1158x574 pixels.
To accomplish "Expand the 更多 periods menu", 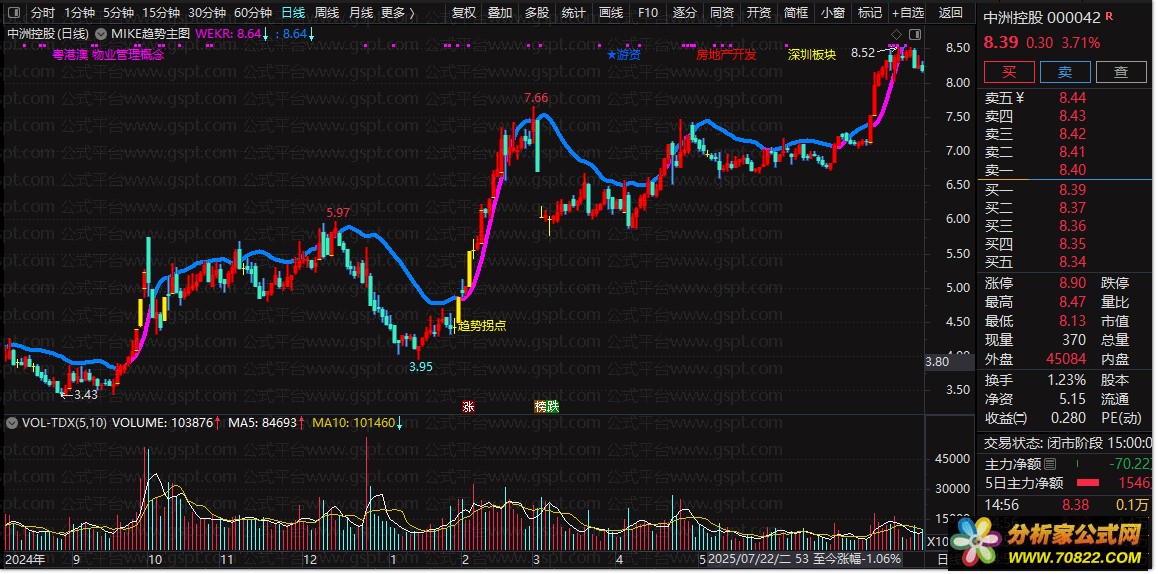I will (398, 13).
